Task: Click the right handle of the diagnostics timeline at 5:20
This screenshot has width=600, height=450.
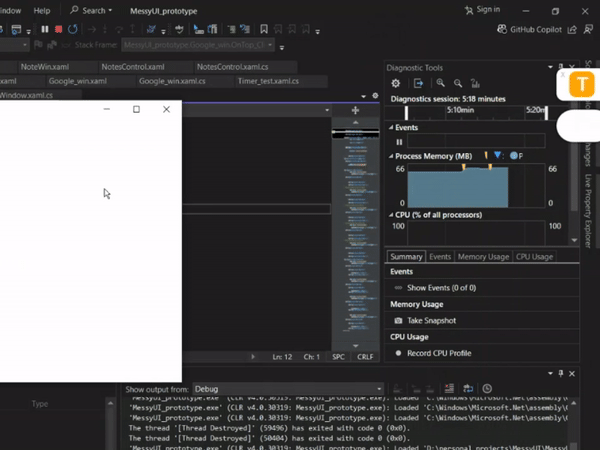Action: click(x=546, y=112)
